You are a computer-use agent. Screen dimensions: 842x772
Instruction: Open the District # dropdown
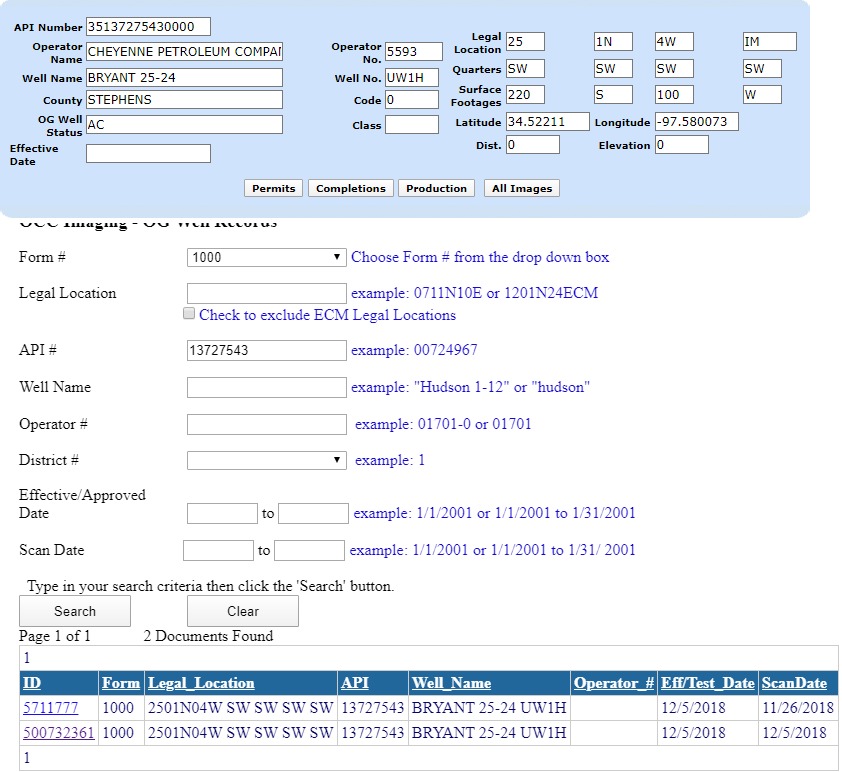266,460
